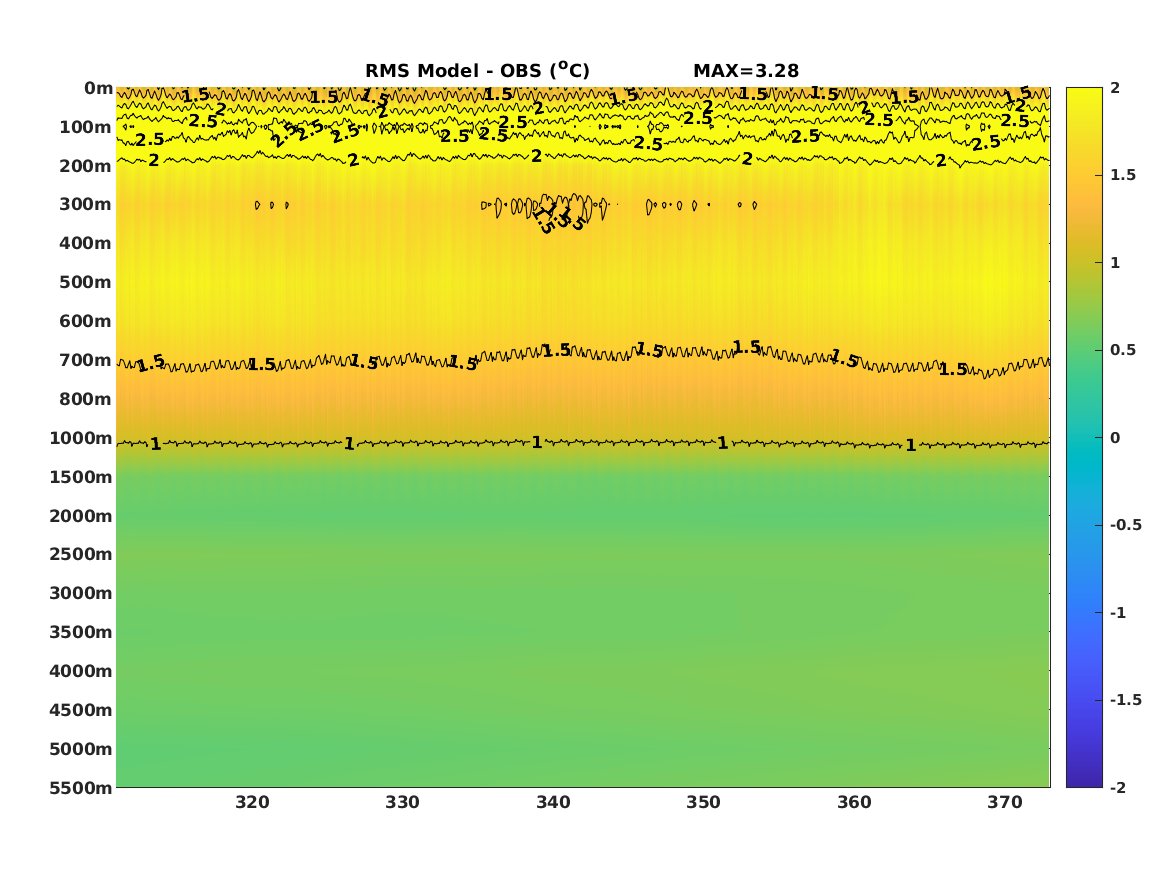
Task: Click the colorbar tick label '0.5'
Action: pyautogui.click(x=1122, y=350)
